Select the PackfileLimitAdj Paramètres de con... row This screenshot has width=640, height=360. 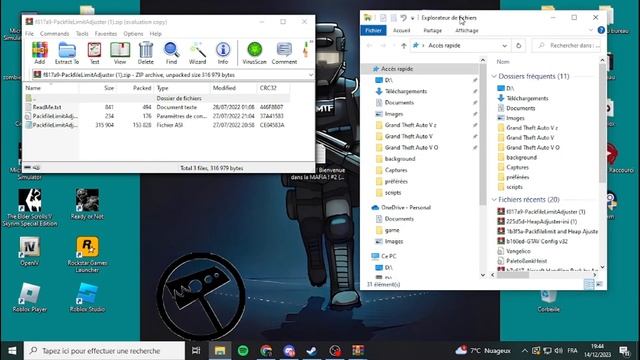156,116
